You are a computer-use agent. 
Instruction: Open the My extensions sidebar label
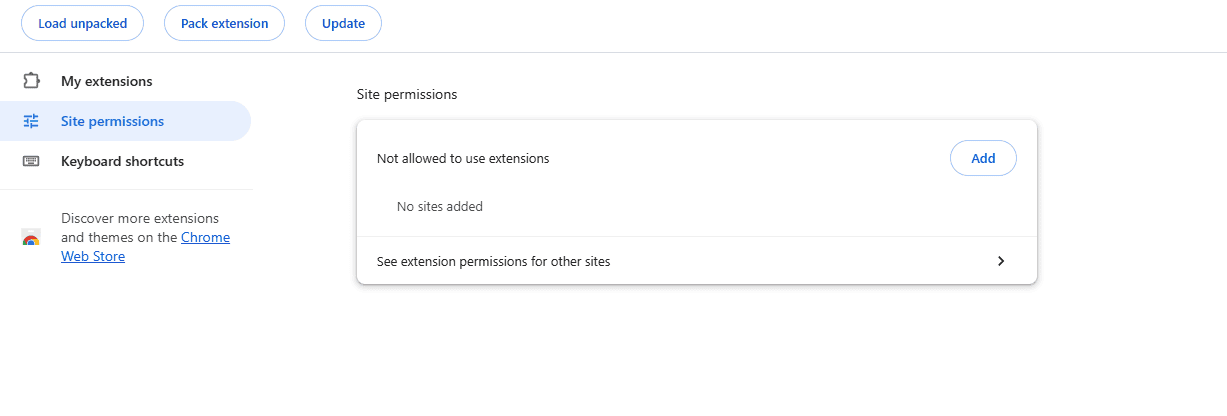coord(107,81)
